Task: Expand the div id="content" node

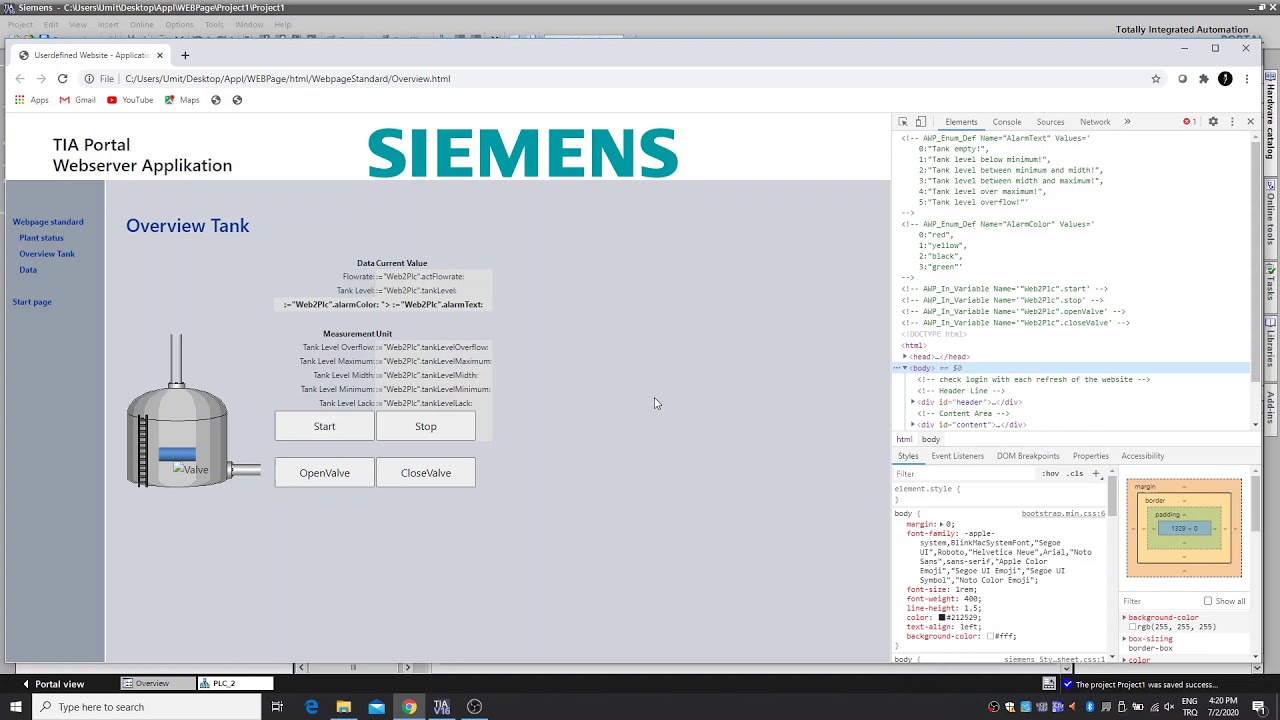Action: [x=913, y=425]
